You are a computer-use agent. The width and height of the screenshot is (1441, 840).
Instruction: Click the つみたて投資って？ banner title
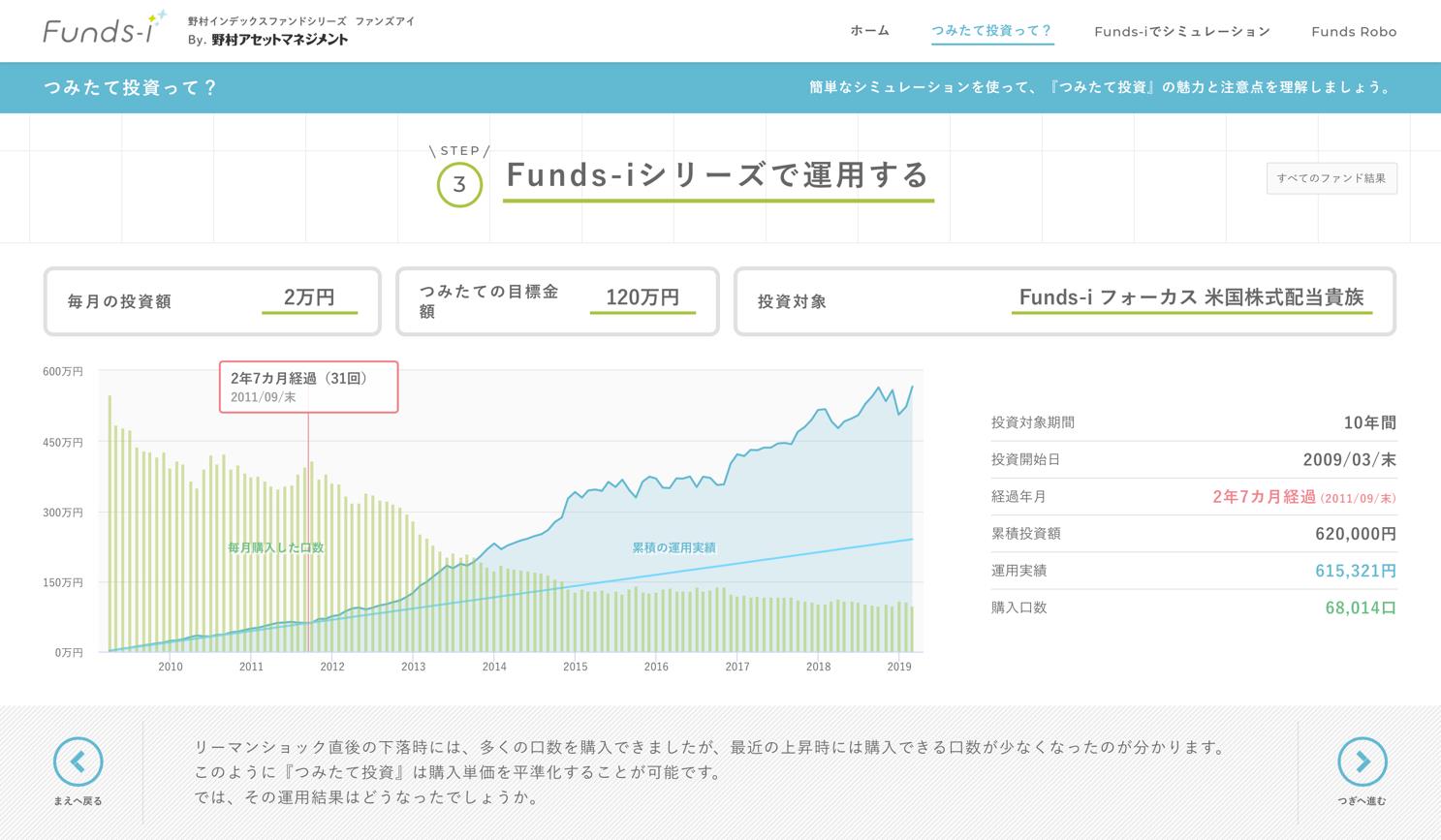[x=131, y=87]
